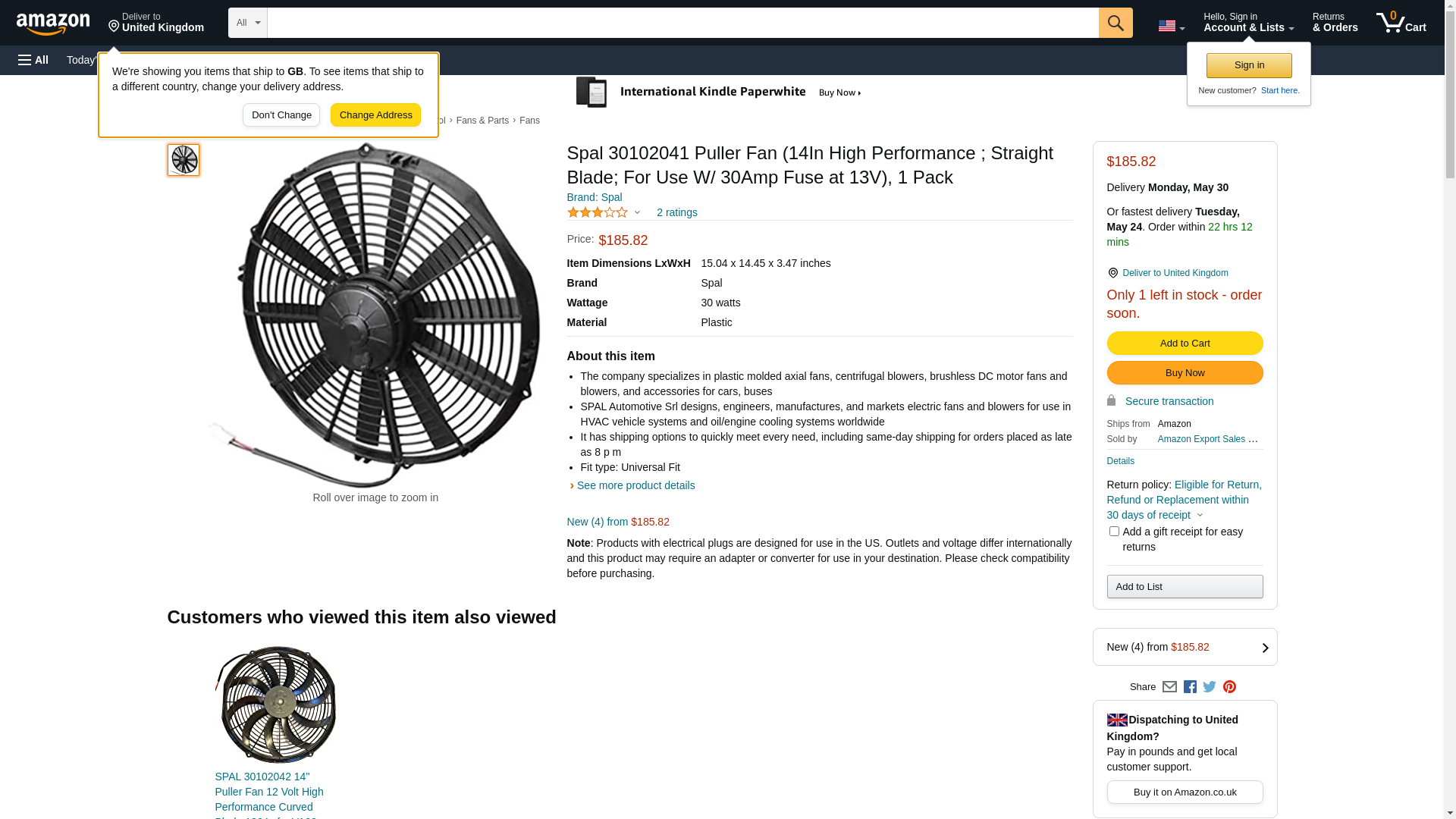The width and height of the screenshot is (1456, 819).
Task: Click into the Amazon search field
Action: click(x=682, y=23)
